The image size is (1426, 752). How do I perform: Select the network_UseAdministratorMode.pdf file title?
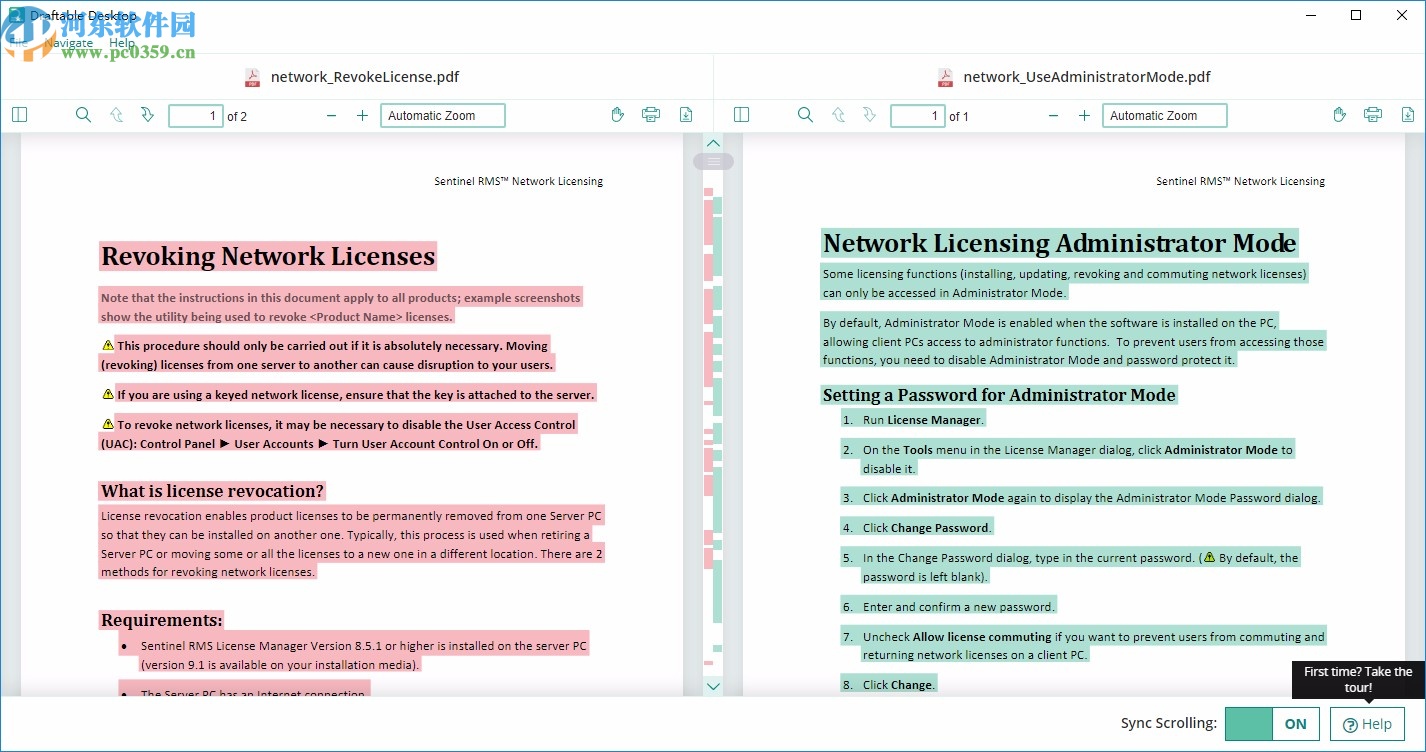pyautogui.click(x=1087, y=77)
